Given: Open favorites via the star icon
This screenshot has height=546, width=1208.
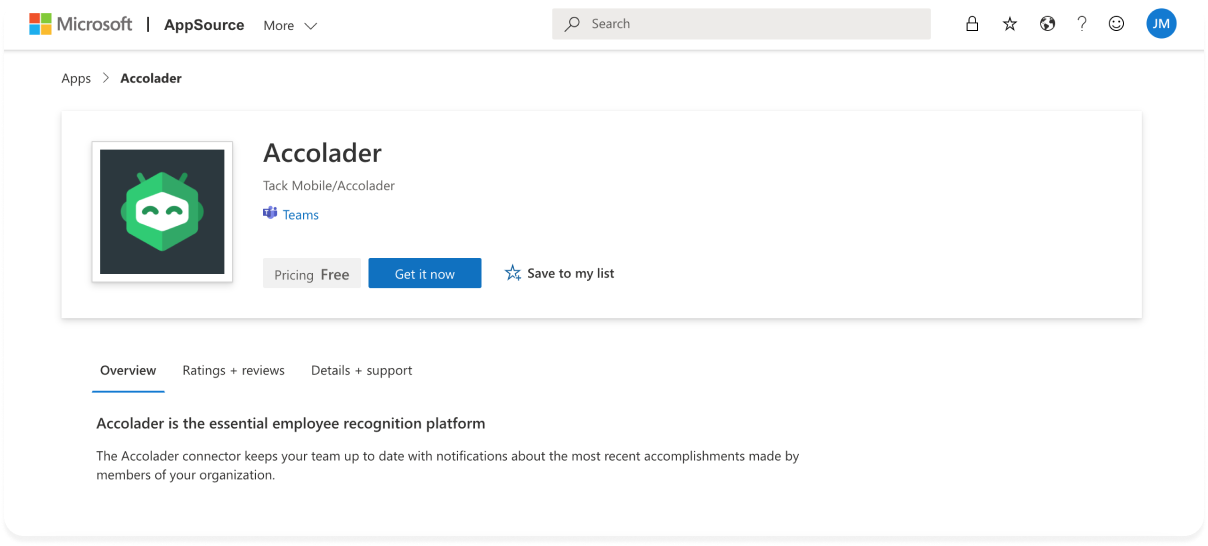Looking at the screenshot, I should [1010, 24].
